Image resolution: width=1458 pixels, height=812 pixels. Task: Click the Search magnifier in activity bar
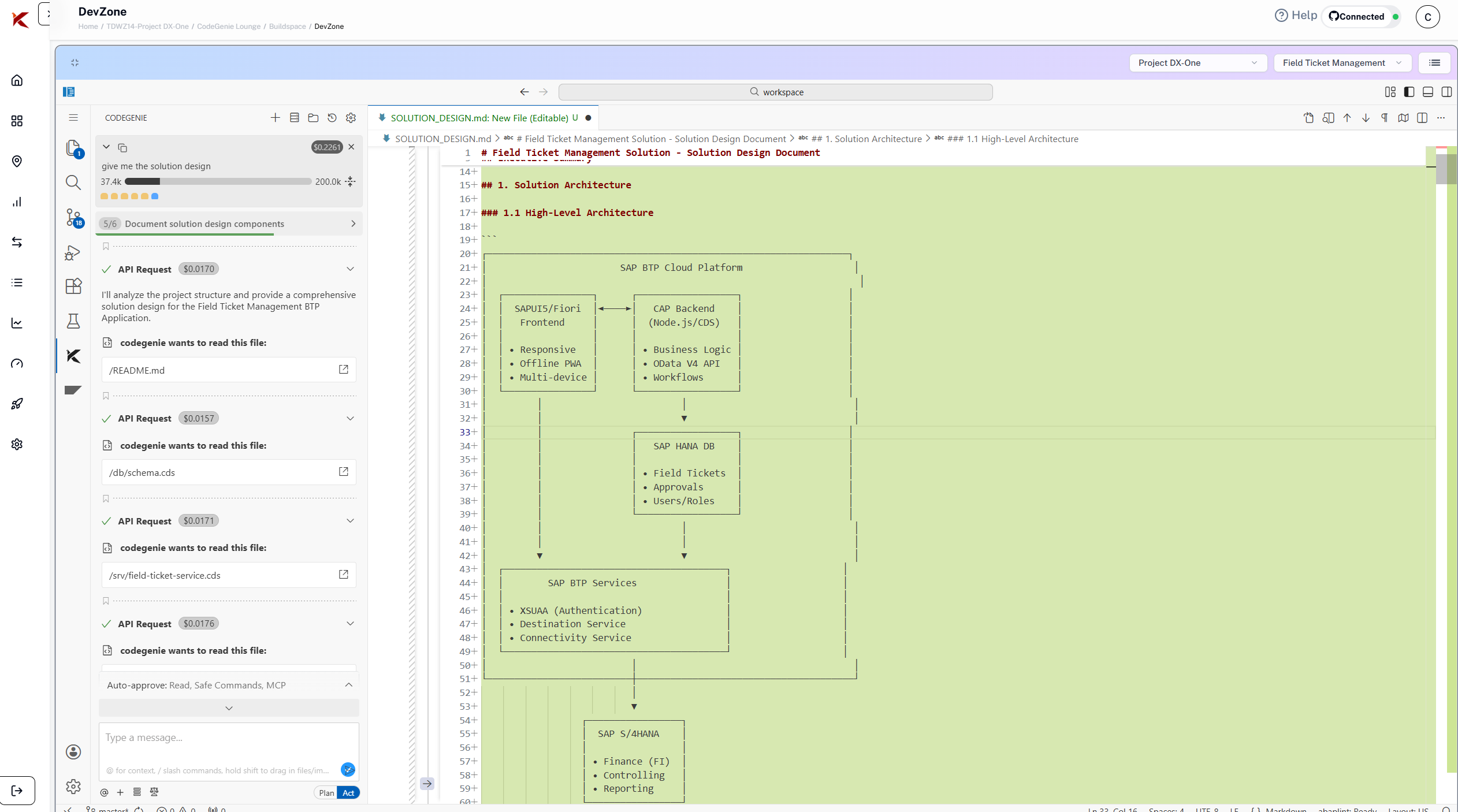tap(73, 182)
